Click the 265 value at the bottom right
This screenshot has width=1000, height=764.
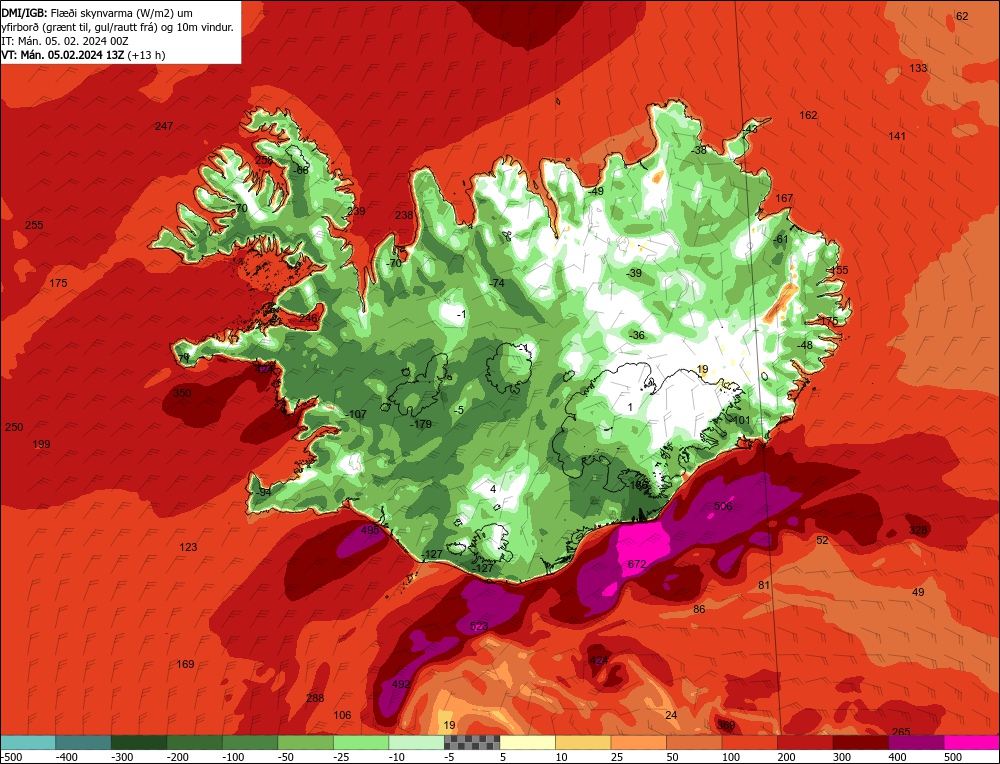click(901, 731)
